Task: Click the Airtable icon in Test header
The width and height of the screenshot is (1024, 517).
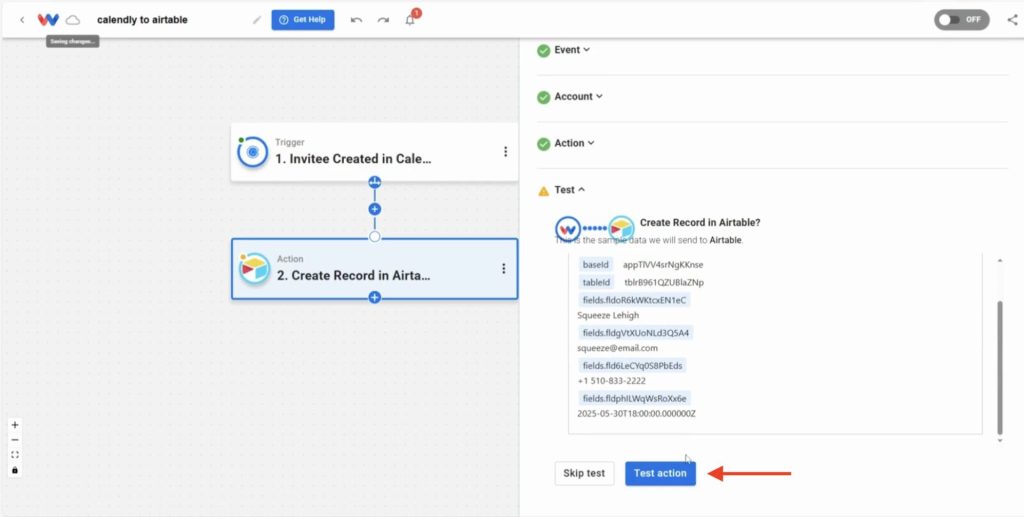Action: coord(621,228)
